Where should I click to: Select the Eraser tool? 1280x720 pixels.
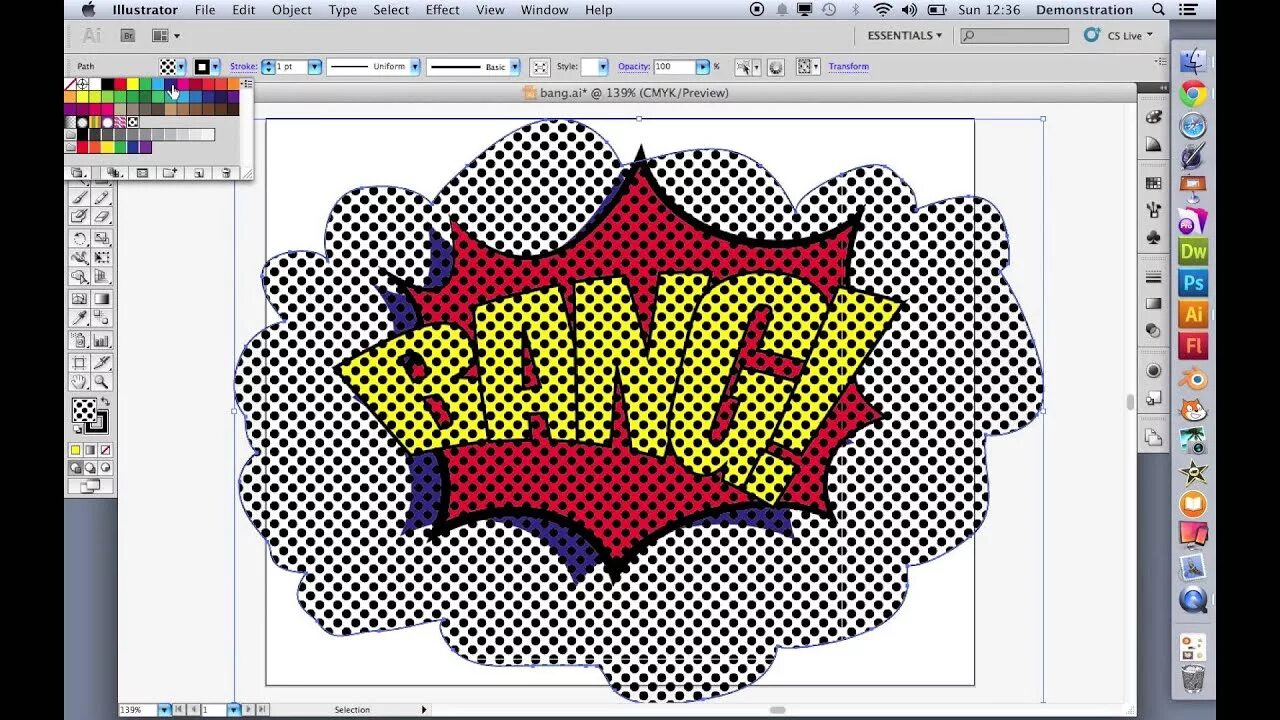[102, 217]
